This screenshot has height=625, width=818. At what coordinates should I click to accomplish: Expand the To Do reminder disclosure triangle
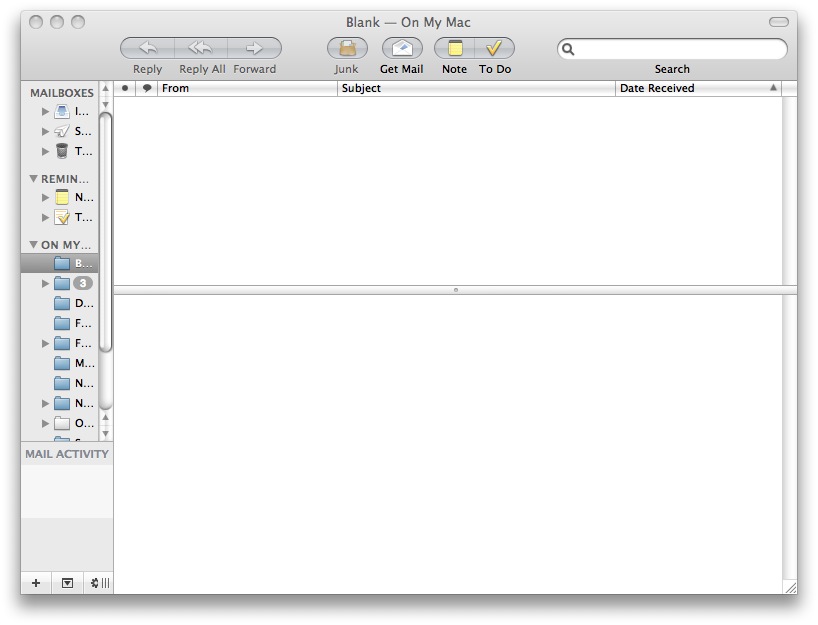pos(45,217)
